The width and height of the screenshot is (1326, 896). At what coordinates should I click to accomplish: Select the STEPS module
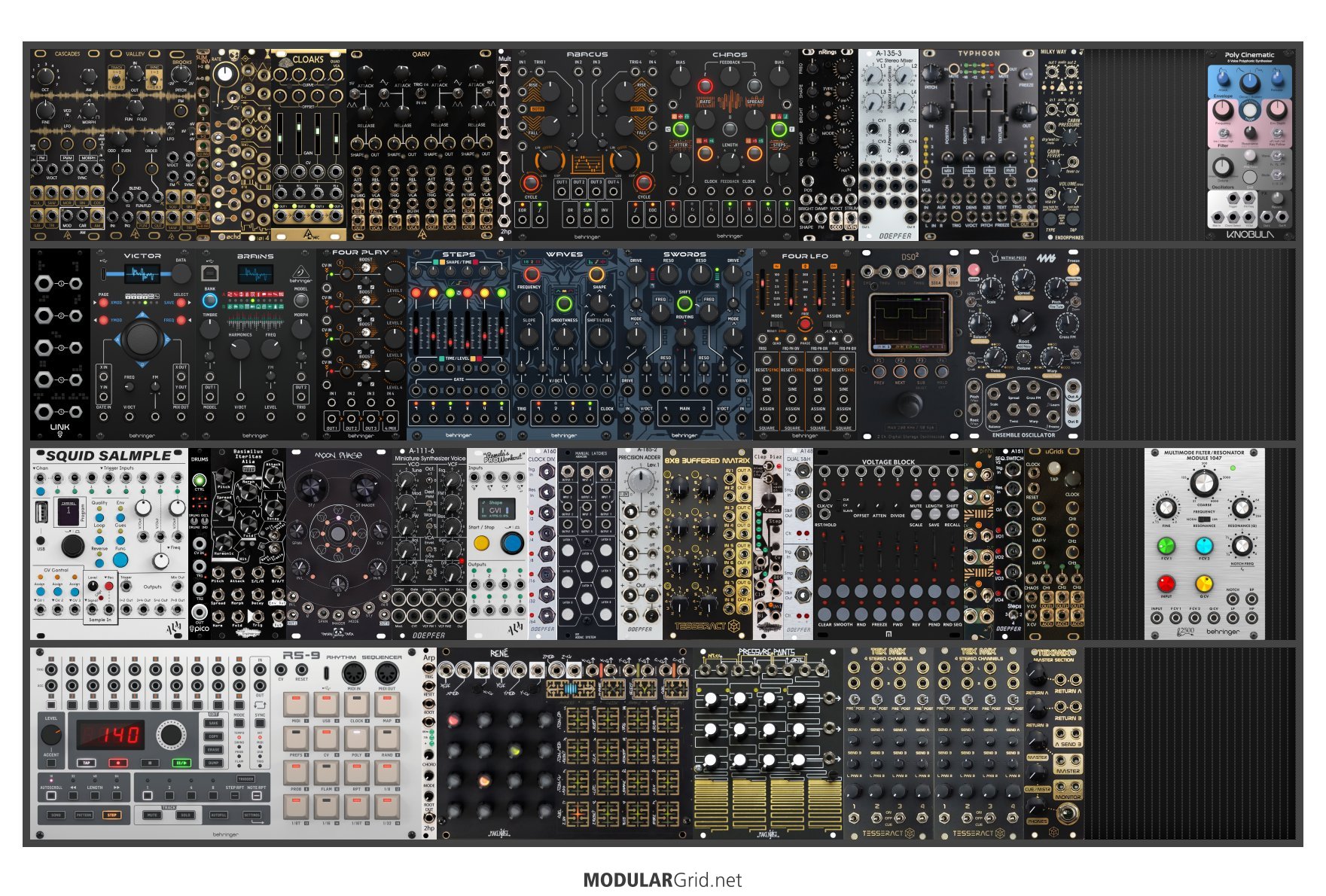(459, 344)
